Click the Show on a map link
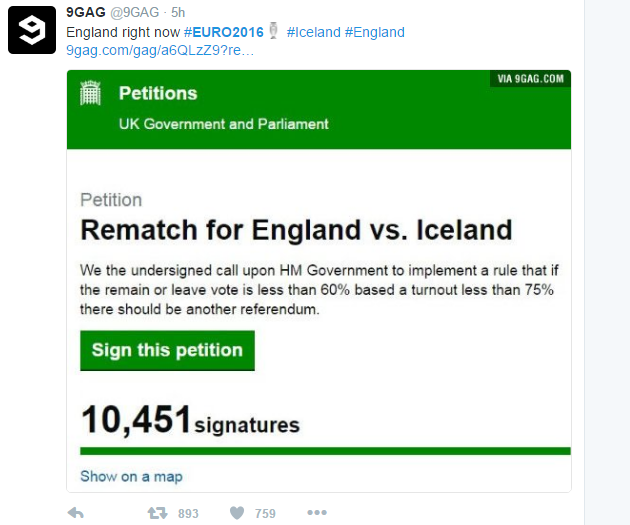The height and width of the screenshot is (525, 630). click(131, 476)
